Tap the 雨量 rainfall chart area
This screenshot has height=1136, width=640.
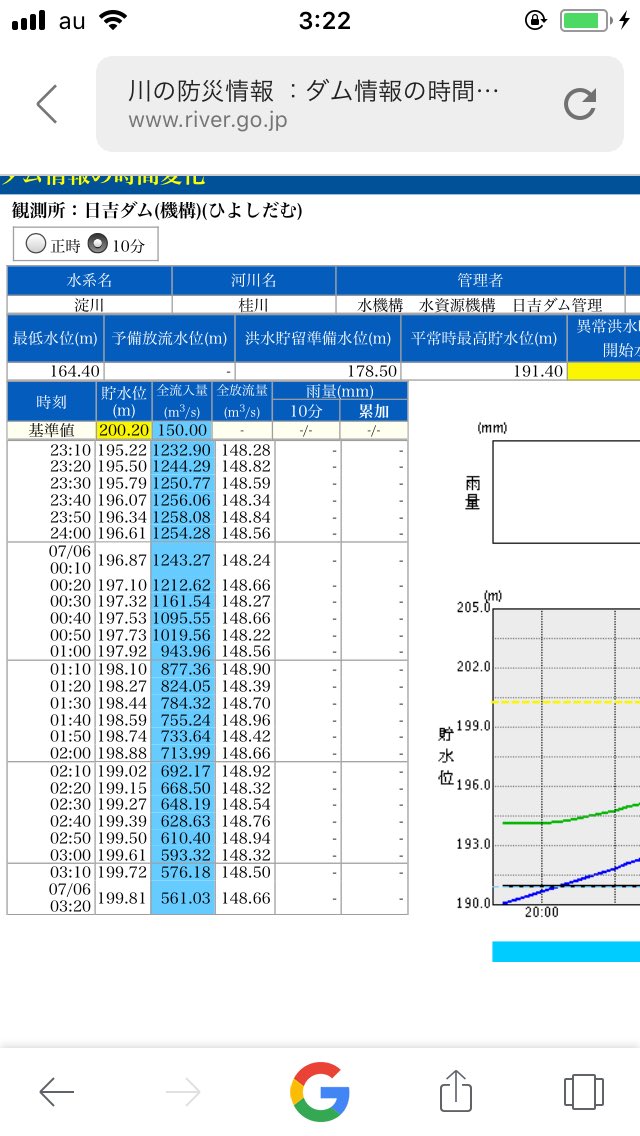tap(566, 491)
